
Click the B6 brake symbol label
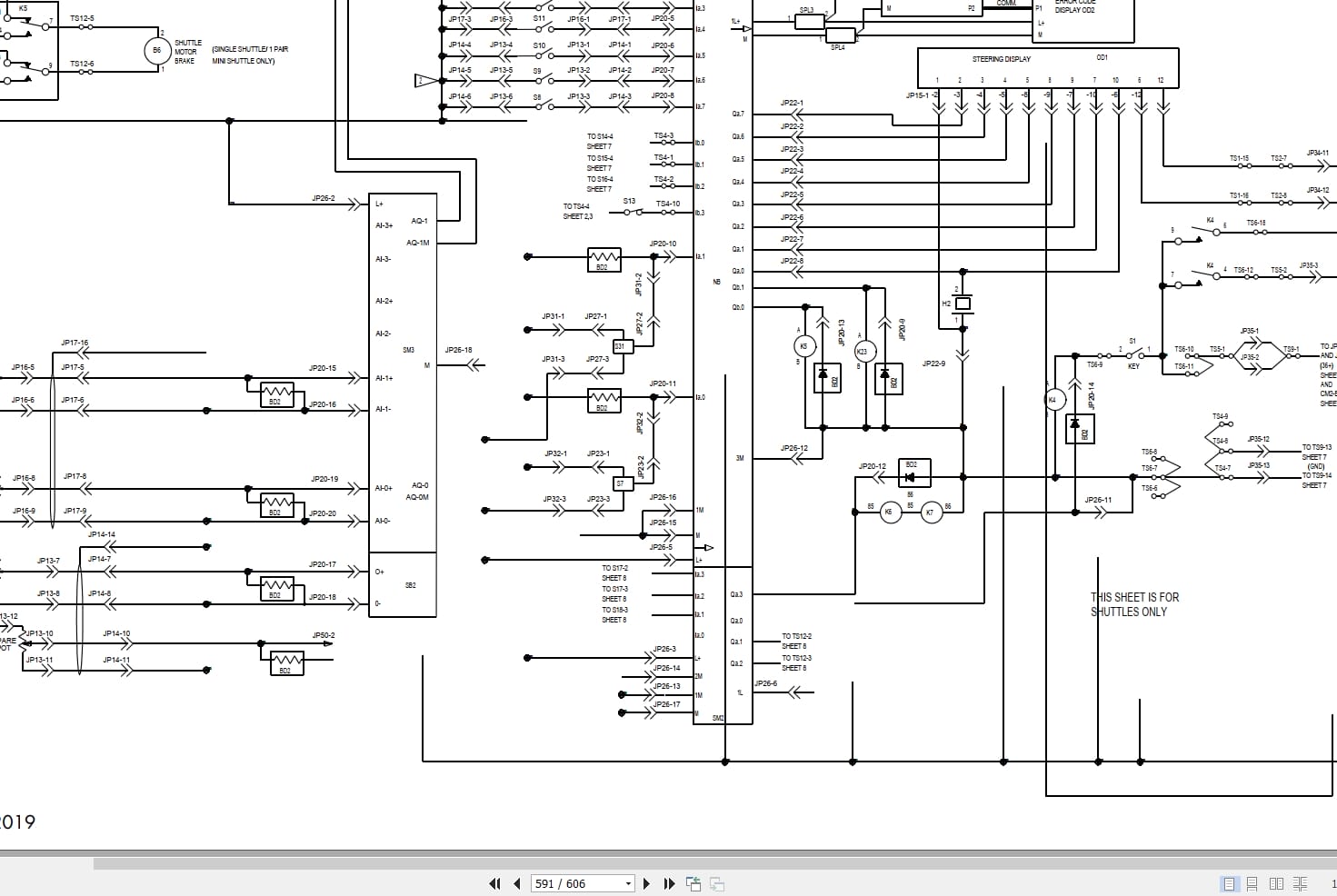click(x=156, y=51)
